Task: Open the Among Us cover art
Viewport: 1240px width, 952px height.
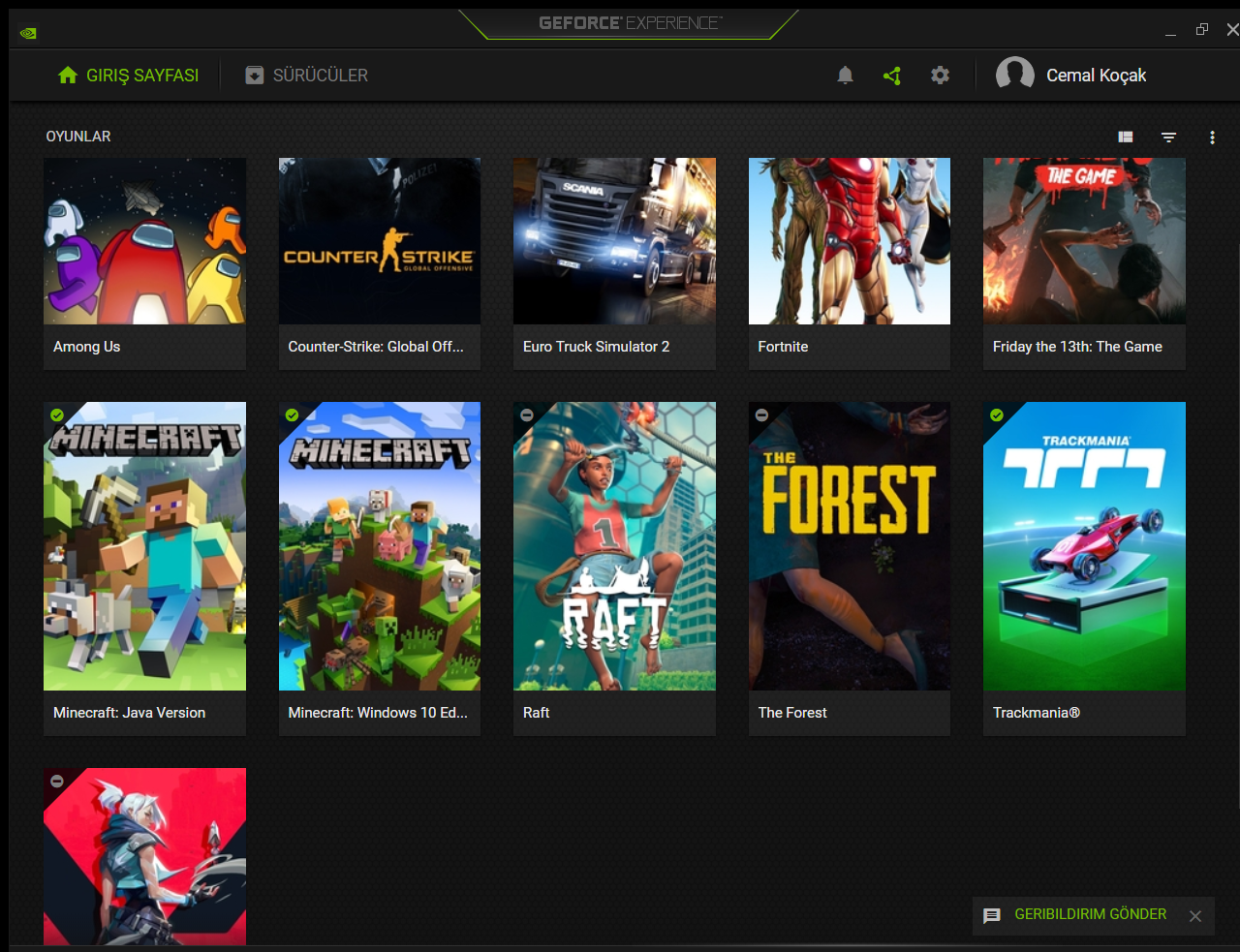Action: pos(144,241)
